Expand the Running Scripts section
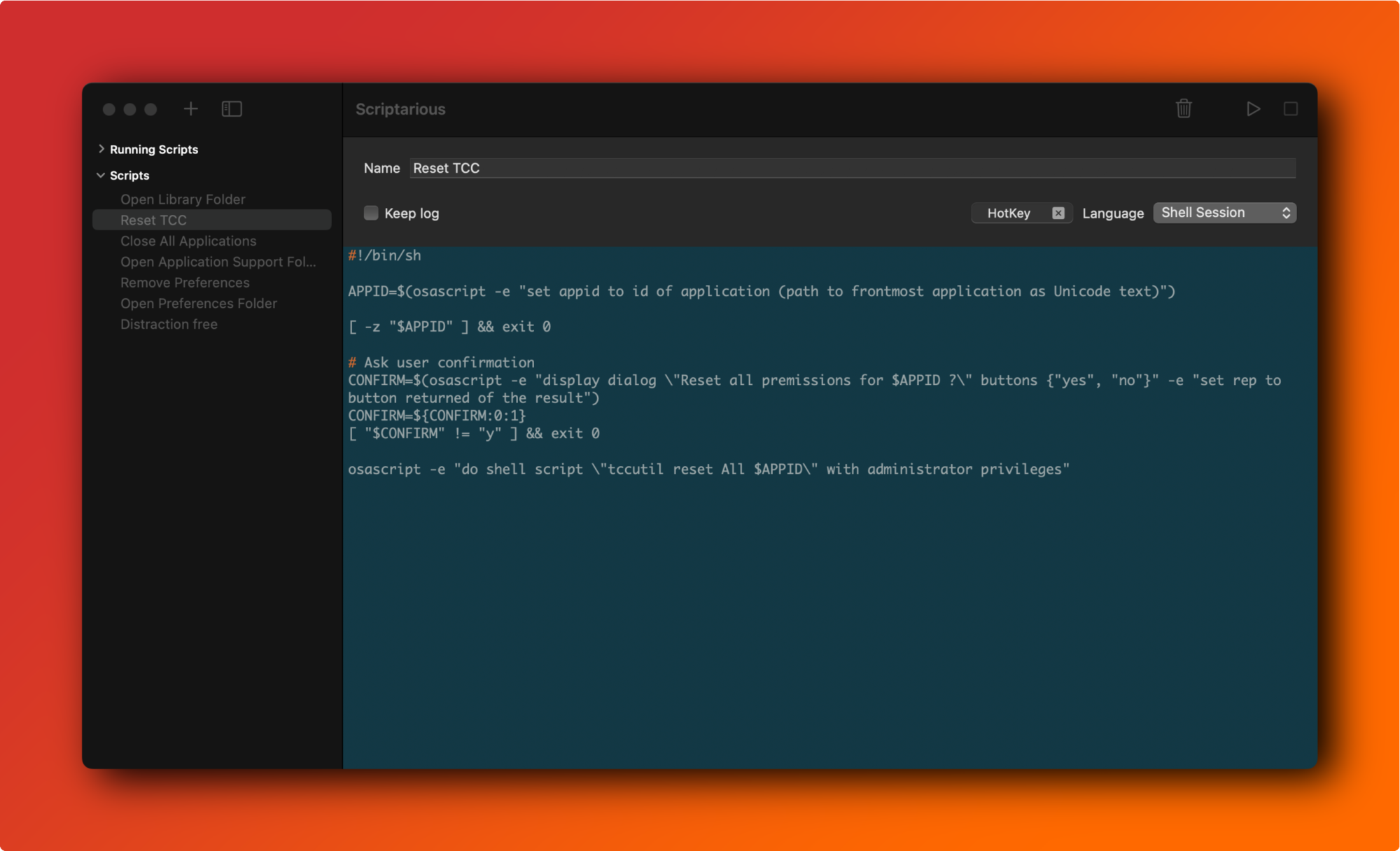The width and height of the screenshot is (1400, 851). [101, 149]
